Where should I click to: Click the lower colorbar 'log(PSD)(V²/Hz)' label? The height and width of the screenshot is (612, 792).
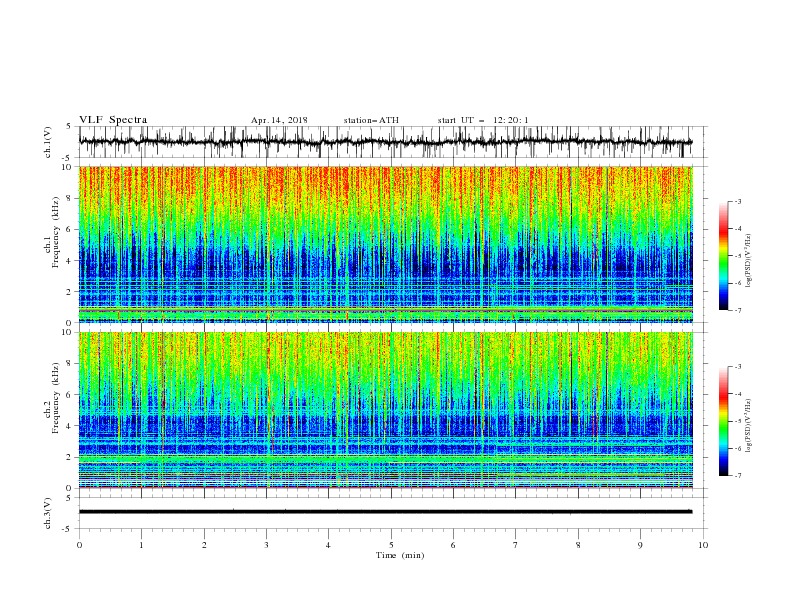pos(749,425)
